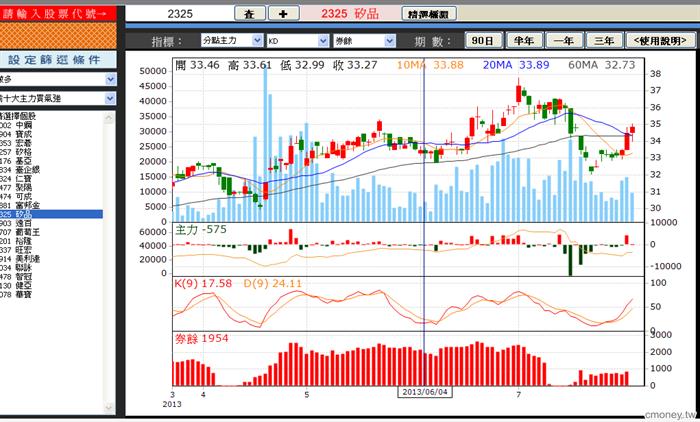The width and height of the screenshot is (700, 422).
Task: Click the 請選擇個股 list header
Action: [18, 116]
